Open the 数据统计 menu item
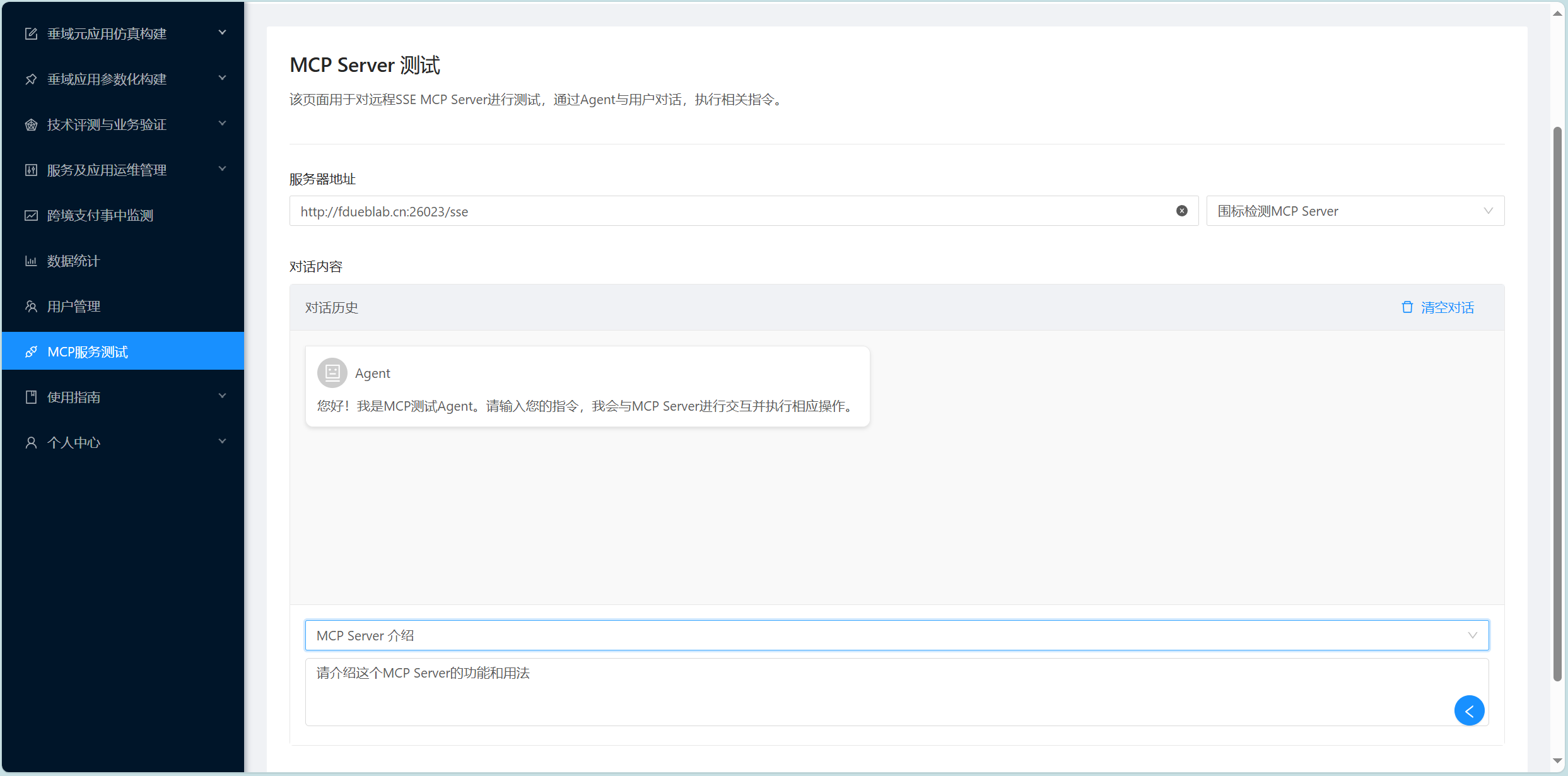 122,261
